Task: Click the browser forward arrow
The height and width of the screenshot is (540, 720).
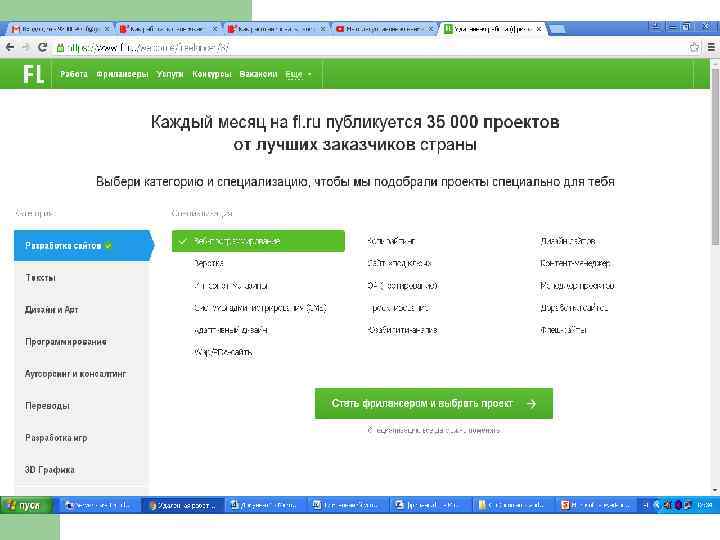Action: pyautogui.click(x=26, y=47)
